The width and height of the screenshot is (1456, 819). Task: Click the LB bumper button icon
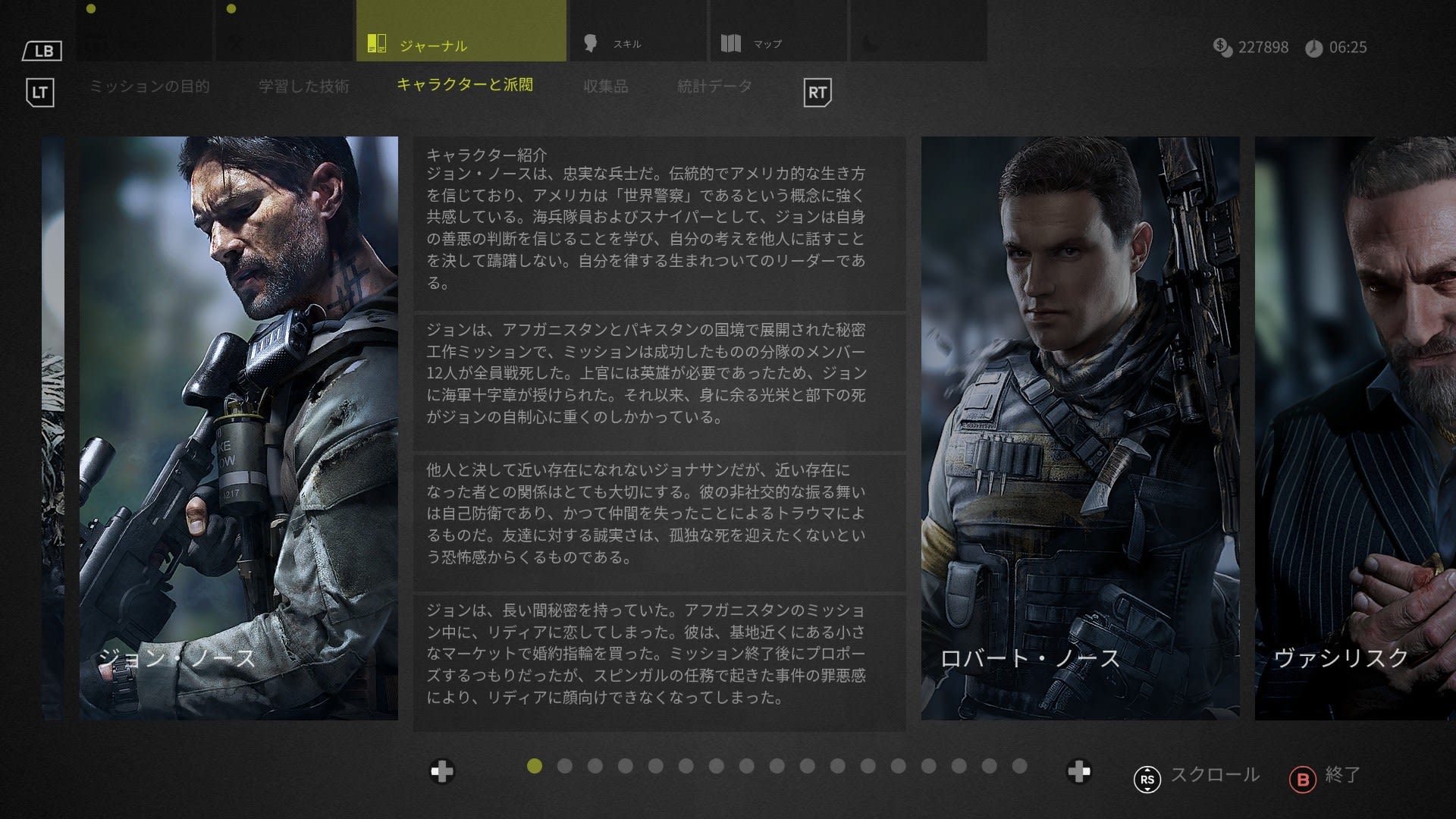(x=42, y=51)
